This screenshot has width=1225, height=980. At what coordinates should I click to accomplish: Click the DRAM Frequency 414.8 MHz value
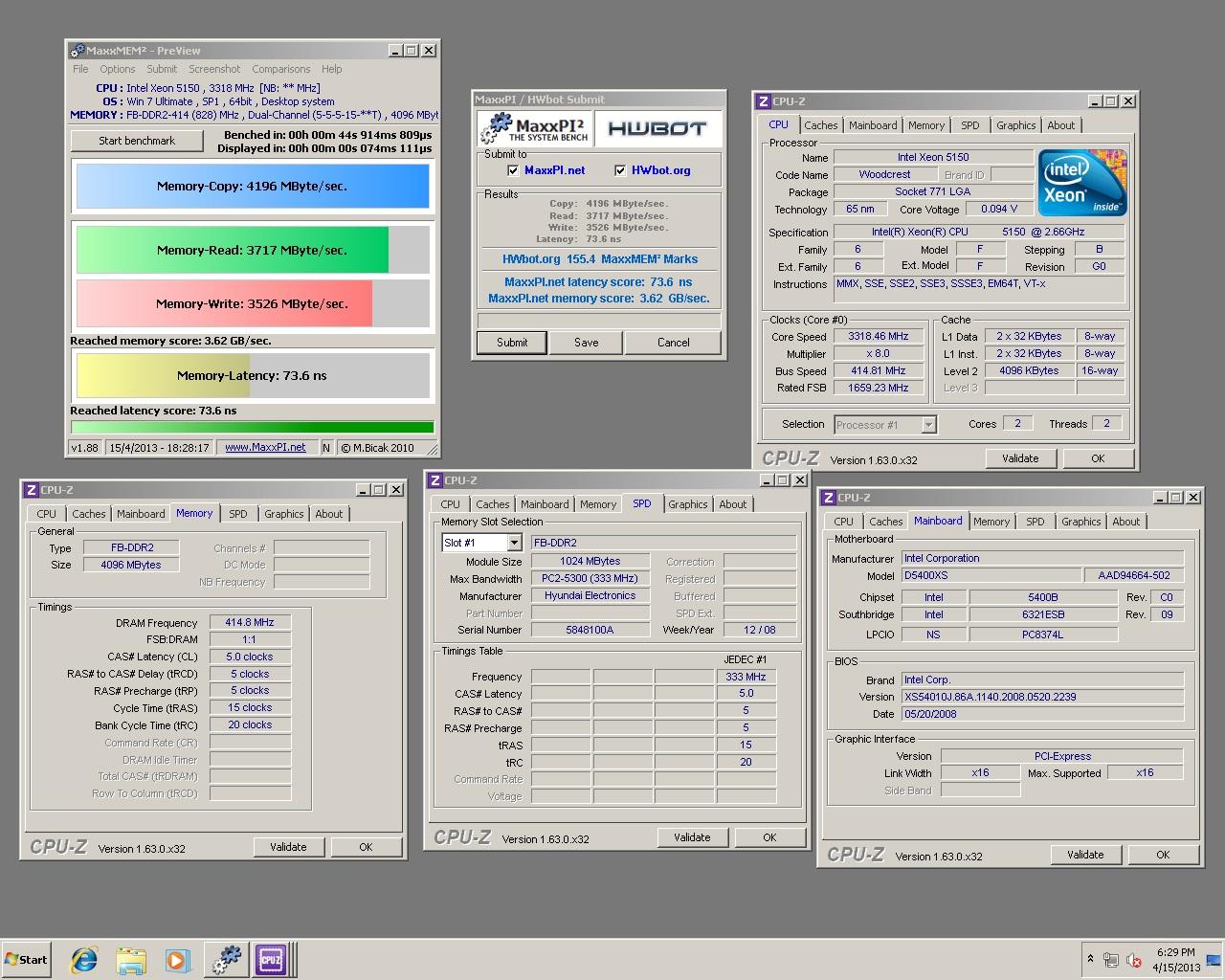250,623
